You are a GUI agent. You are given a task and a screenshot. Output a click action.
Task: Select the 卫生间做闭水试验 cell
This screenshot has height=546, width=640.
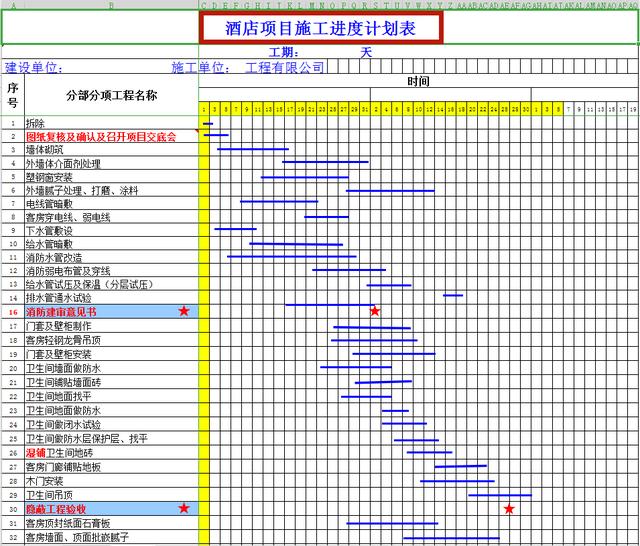point(111,424)
